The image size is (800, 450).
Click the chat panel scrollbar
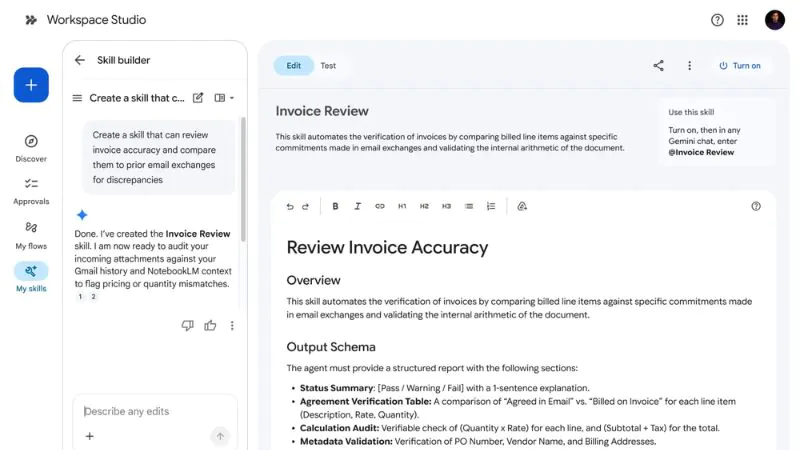tap(243, 180)
